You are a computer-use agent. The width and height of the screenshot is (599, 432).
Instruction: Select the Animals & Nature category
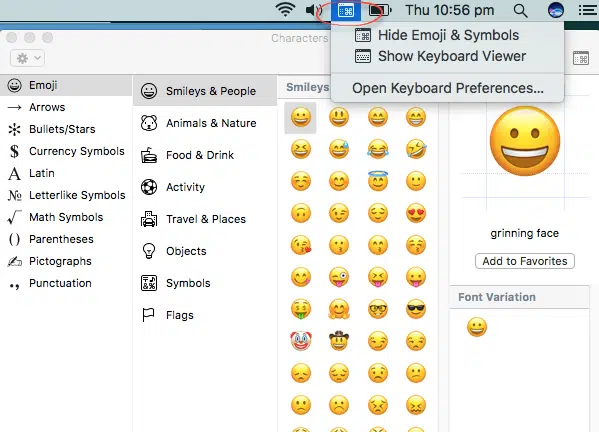(205, 123)
